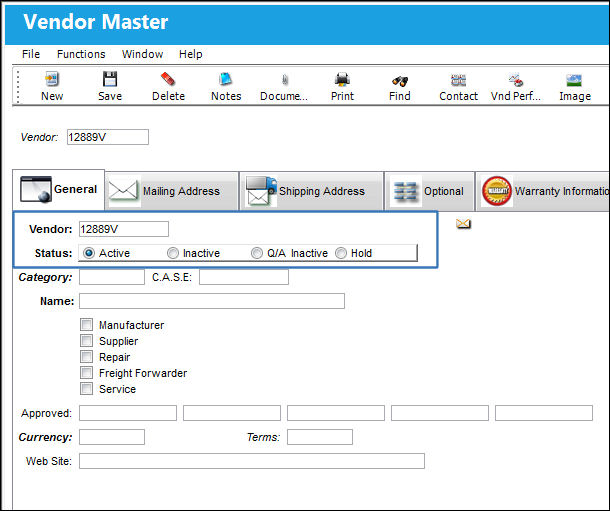Select the Inactive status radio button
Viewport: 610px width, 511px height.
point(173,253)
